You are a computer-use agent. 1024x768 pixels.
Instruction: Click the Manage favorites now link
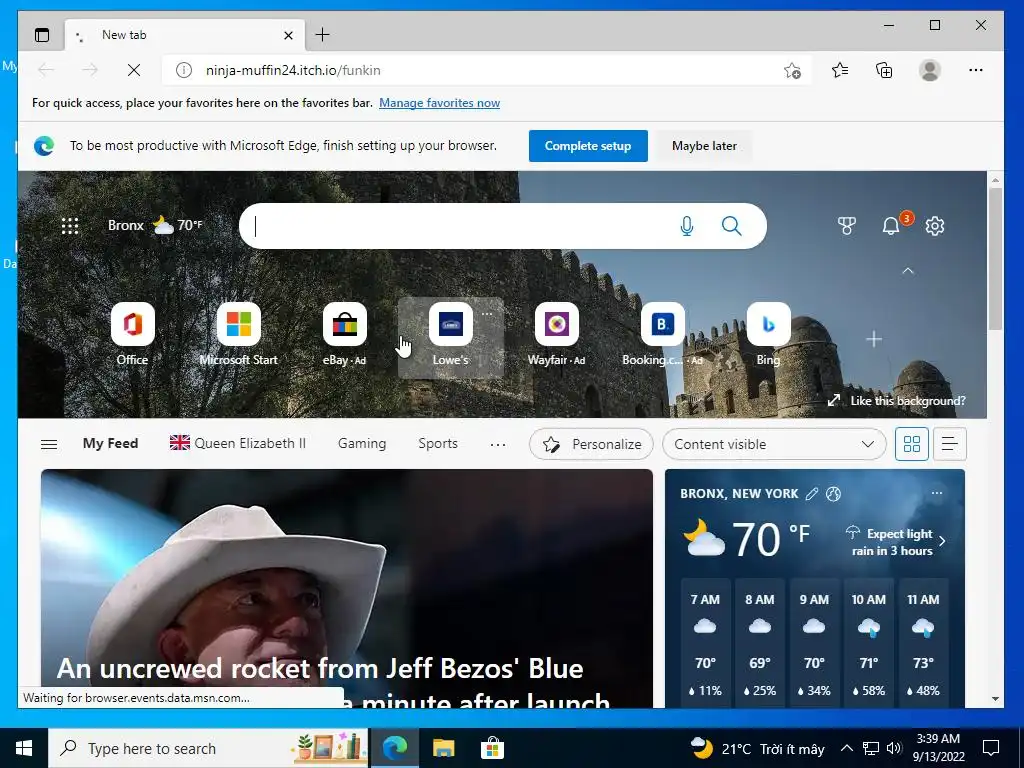click(440, 103)
